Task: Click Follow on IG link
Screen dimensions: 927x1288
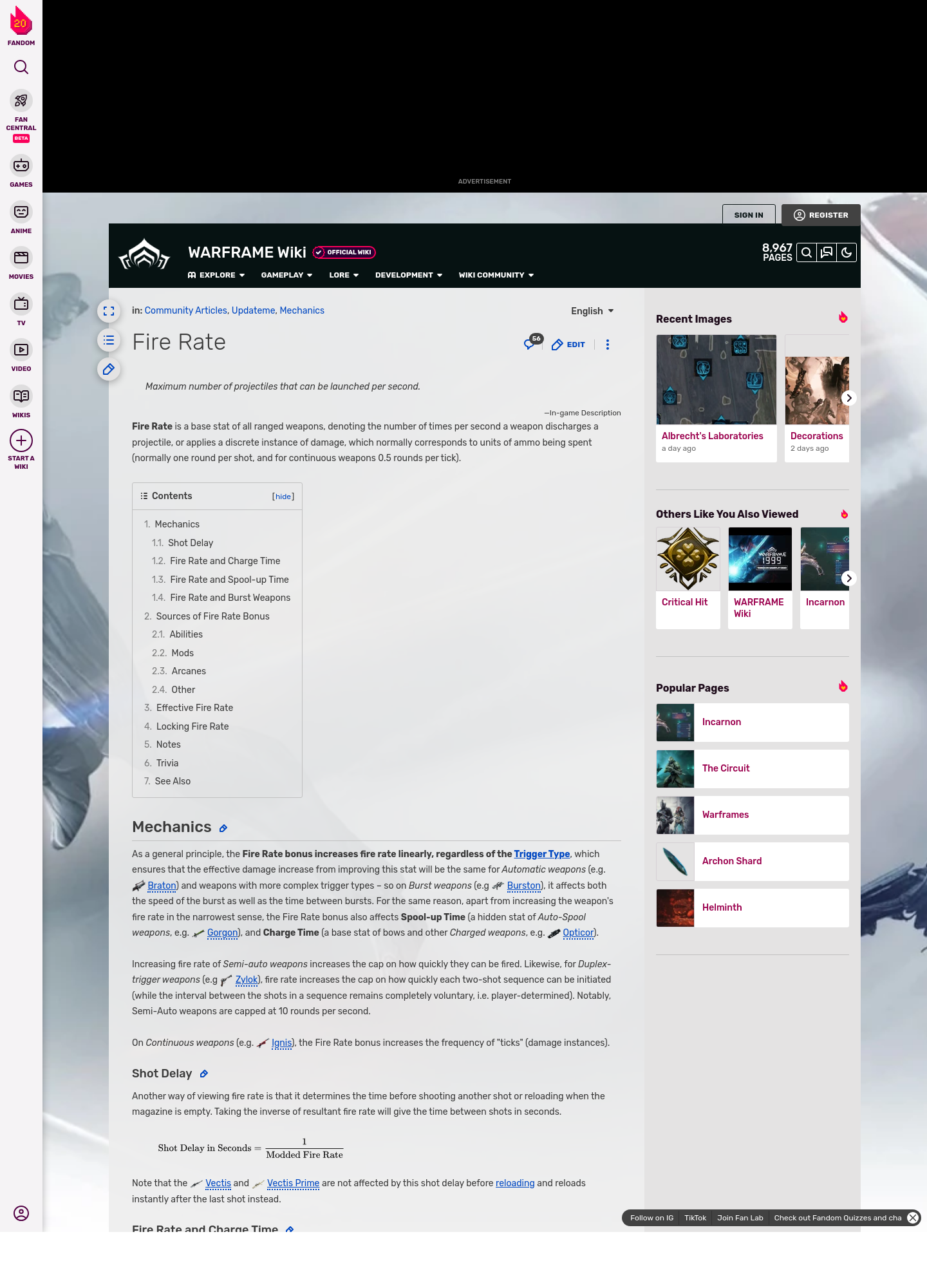Action: [x=651, y=1218]
